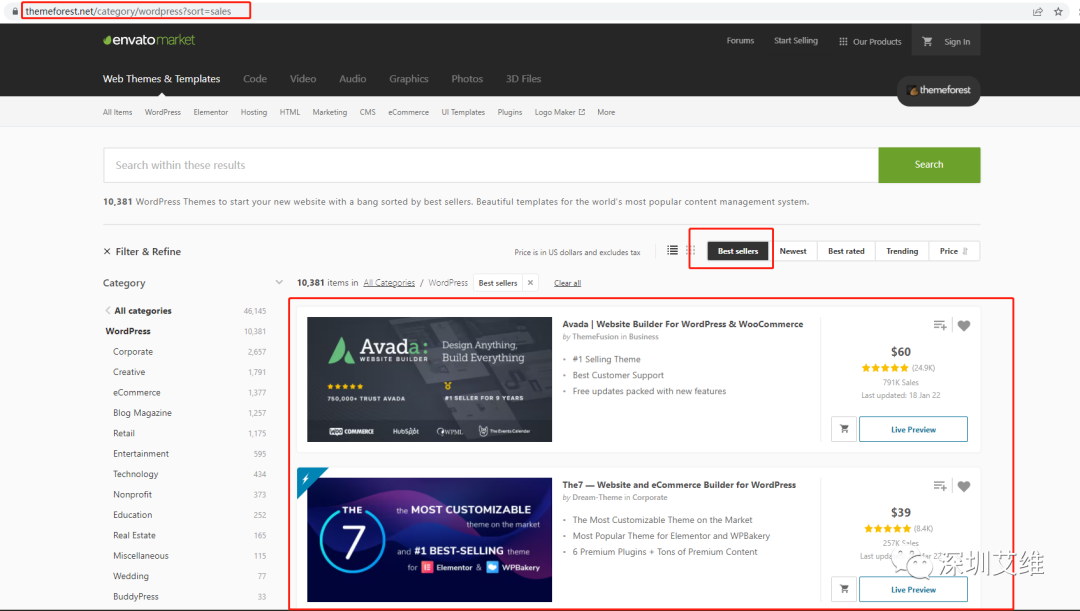Filter by Corporate category
This screenshot has width=1080, height=611.
point(133,351)
